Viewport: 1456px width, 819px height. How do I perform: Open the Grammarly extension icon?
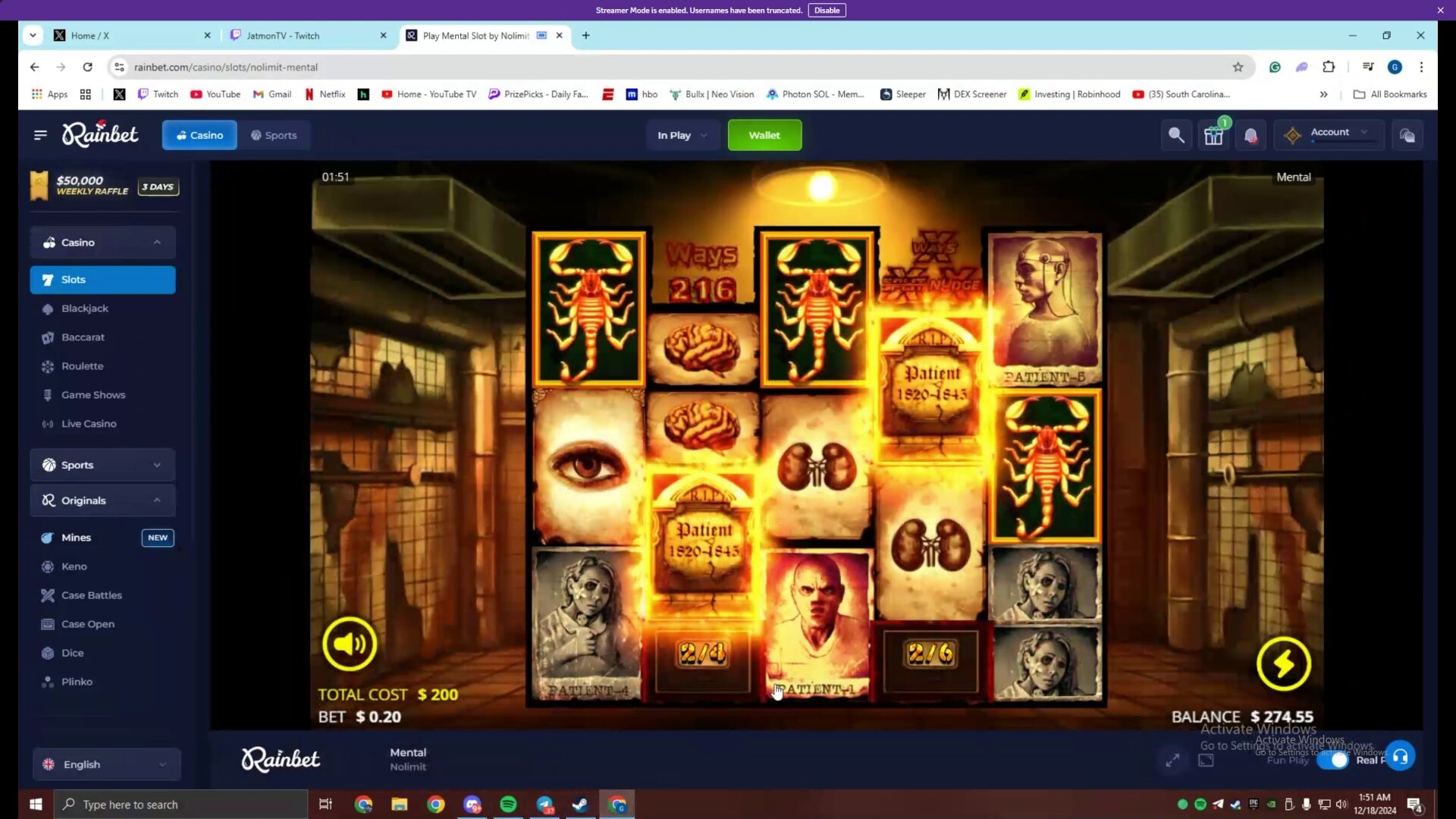point(1275,67)
